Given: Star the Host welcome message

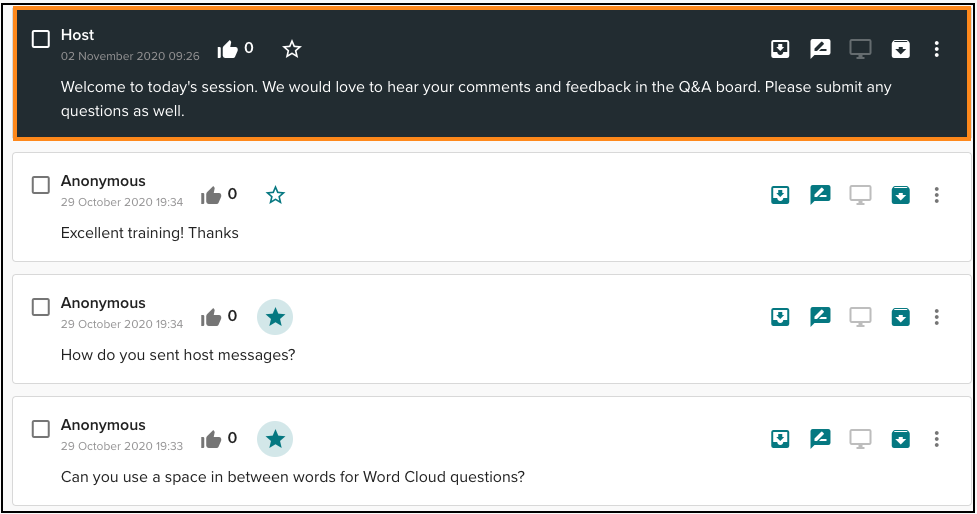Looking at the screenshot, I should click(292, 49).
